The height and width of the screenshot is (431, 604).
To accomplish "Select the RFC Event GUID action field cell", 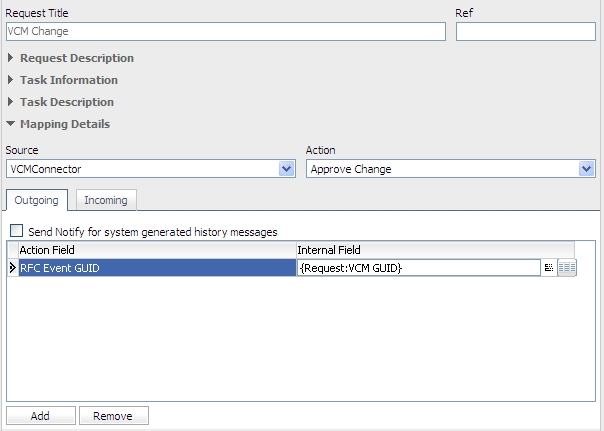I will [x=157, y=268].
